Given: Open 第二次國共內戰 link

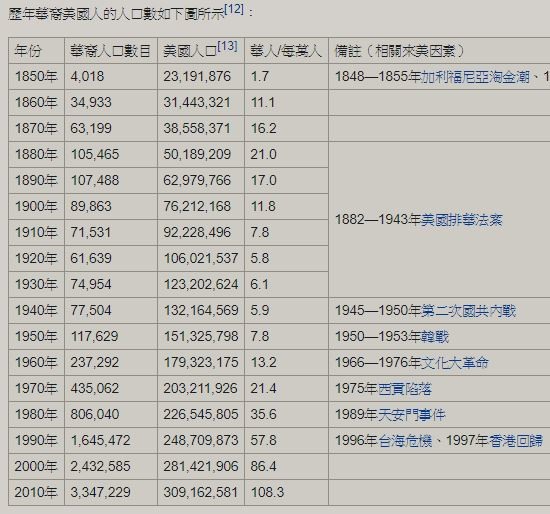Looking at the screenshot, I should 468,311.
